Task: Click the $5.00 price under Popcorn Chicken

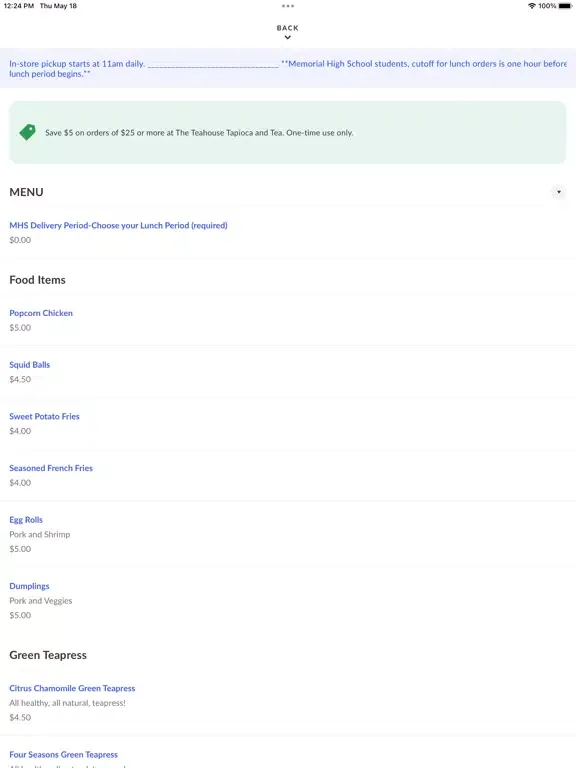Action: point(20,328)
